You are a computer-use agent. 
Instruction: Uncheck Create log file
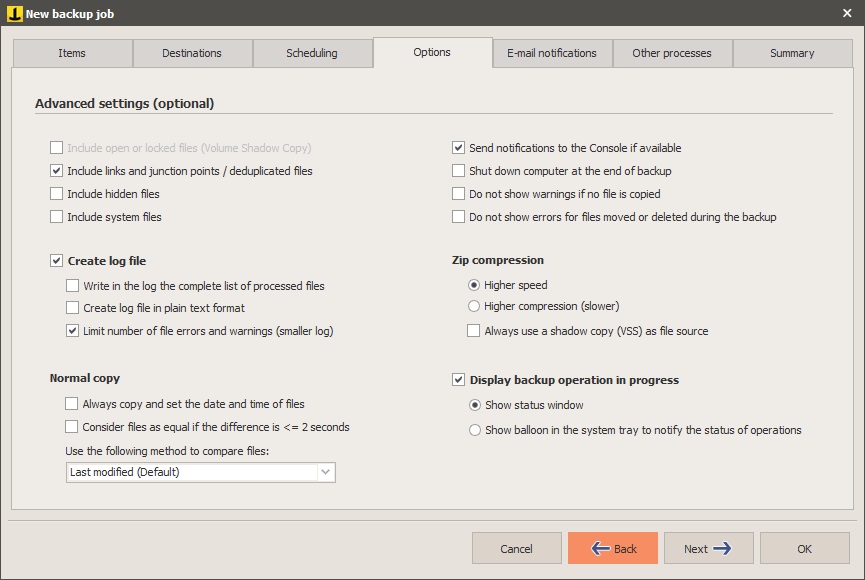click(x=57, y=261)
